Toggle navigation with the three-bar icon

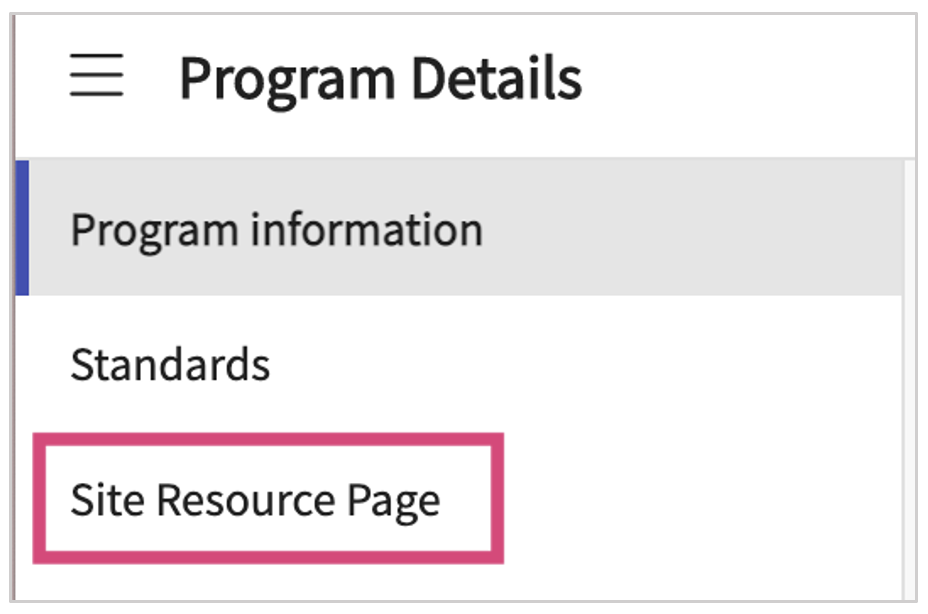tap(96, 77)
